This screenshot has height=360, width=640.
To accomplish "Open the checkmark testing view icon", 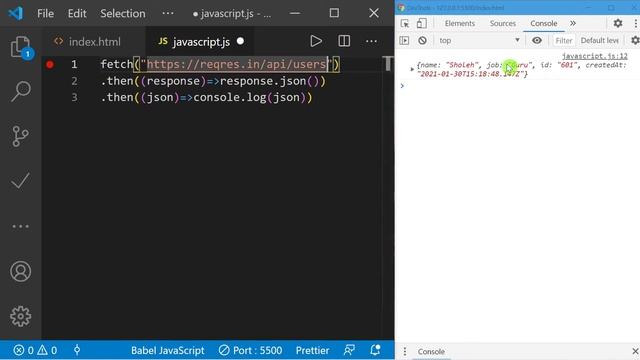I will [20, 180].
